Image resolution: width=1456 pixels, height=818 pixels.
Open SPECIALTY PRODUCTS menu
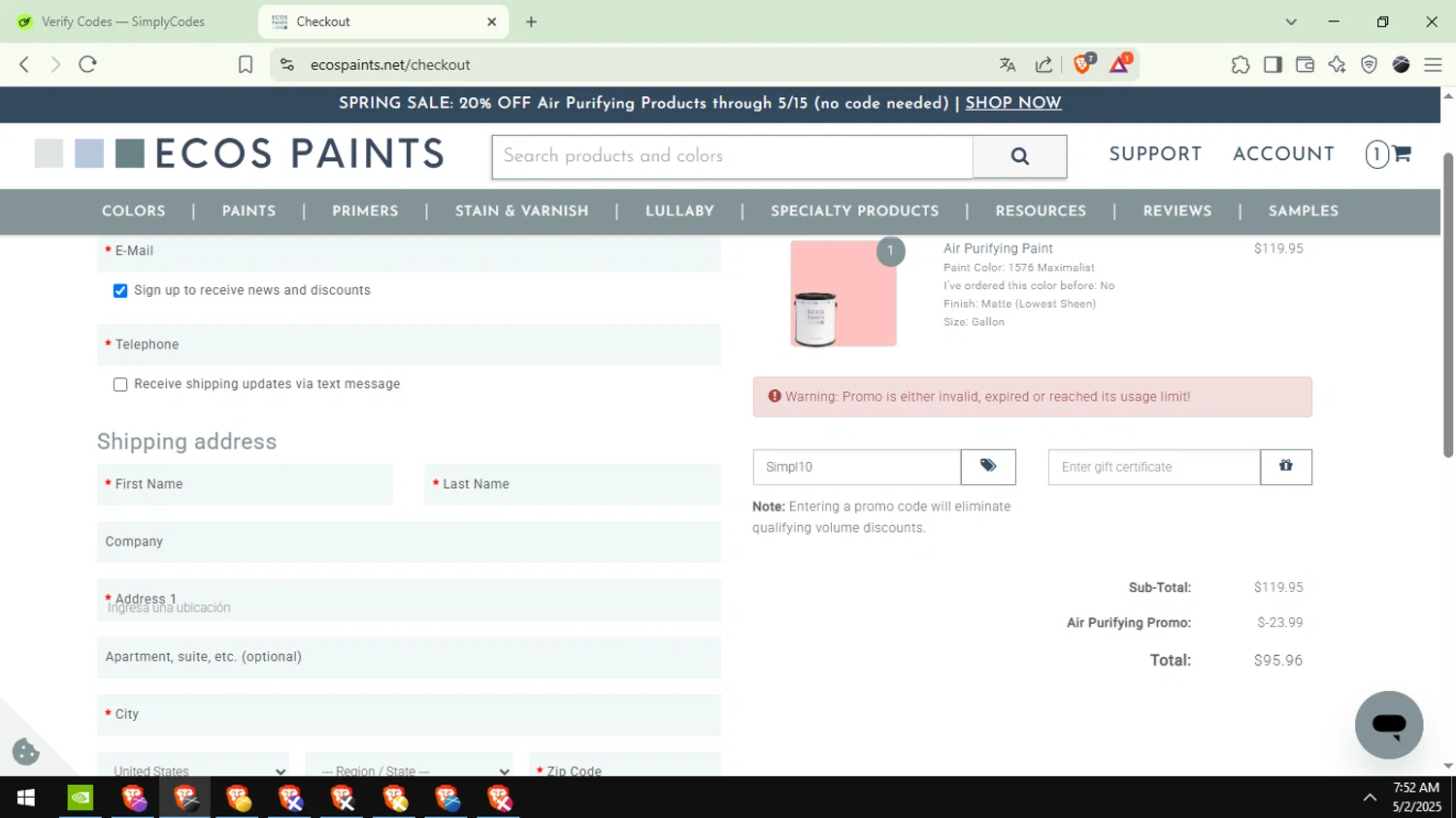(x=855, y=212)
